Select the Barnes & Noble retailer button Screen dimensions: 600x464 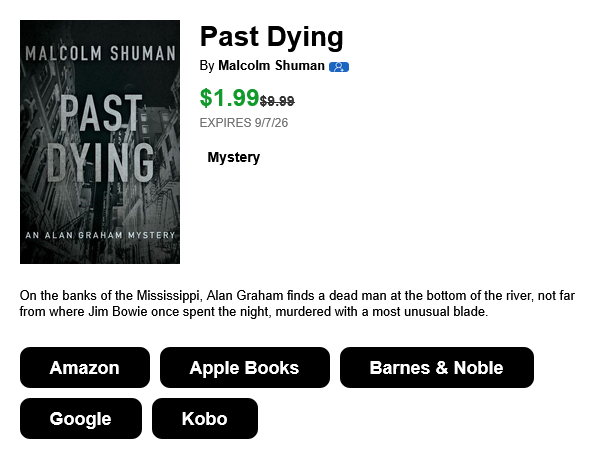click(437, 367)
